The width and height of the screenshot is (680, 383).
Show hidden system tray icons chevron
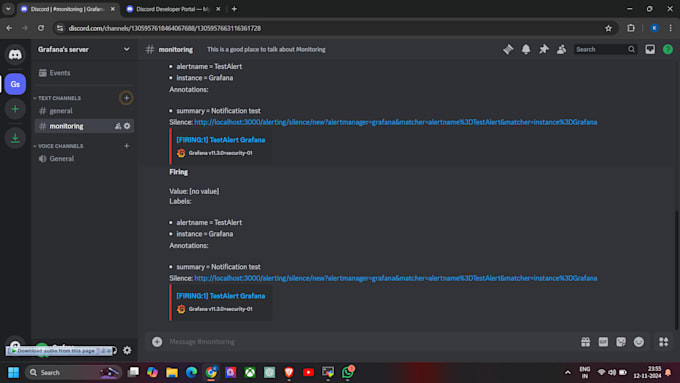(x=567, y=373)
